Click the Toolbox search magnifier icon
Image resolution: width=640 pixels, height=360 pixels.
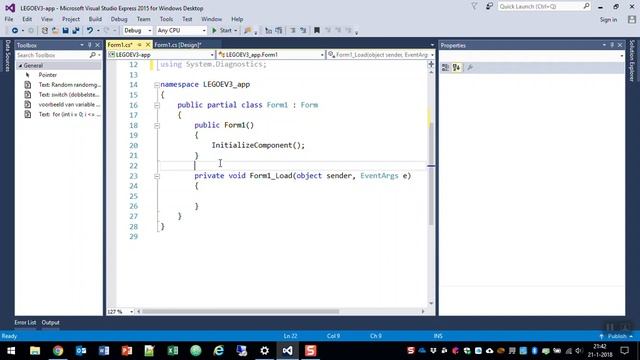93,55
